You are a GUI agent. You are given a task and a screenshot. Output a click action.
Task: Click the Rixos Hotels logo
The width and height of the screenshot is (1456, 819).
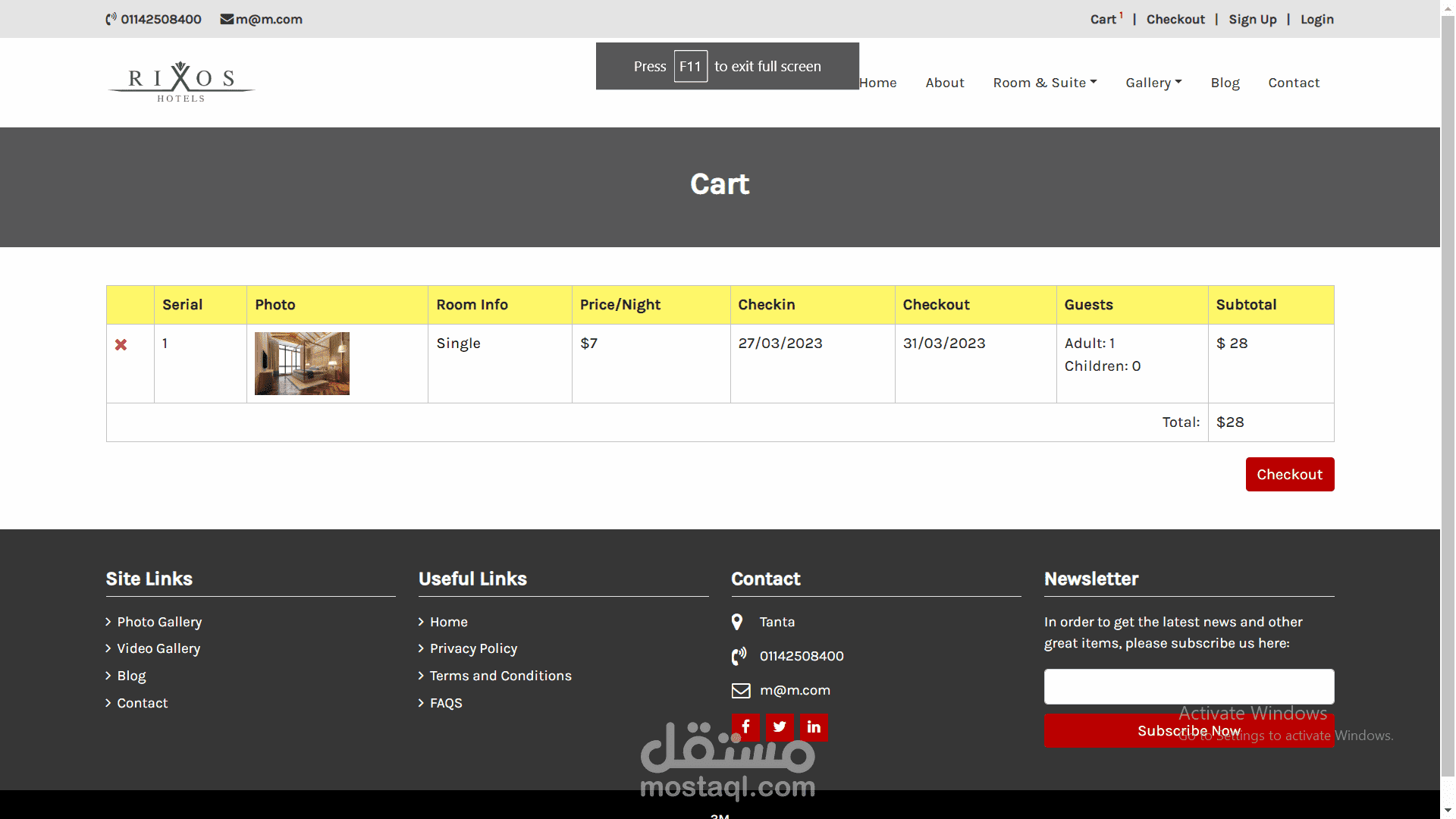[x=181, y=82]
